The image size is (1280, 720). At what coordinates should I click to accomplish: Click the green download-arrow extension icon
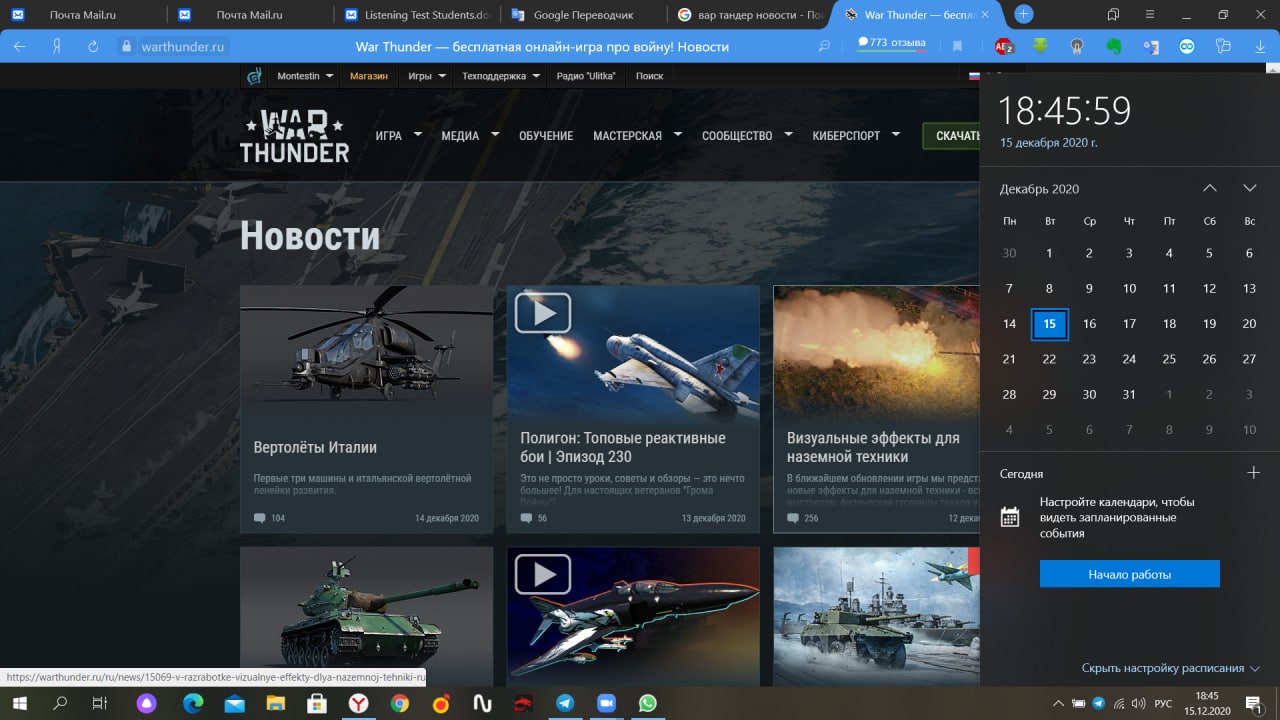(x=1041, y=46)
